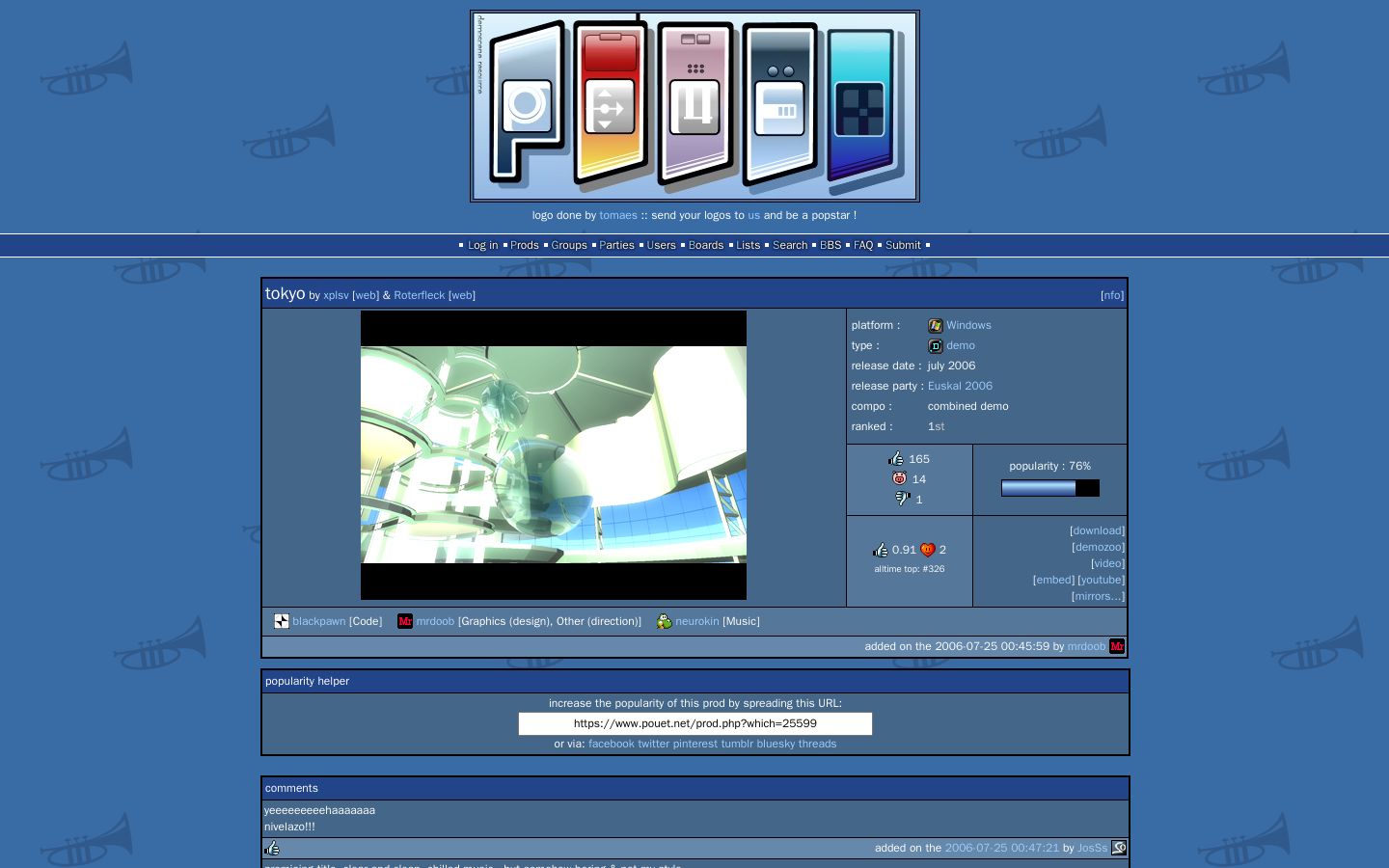Open Groups in the navigation bar
Image resolution: width=1389 pixels, height=868 pixels.
569,245
